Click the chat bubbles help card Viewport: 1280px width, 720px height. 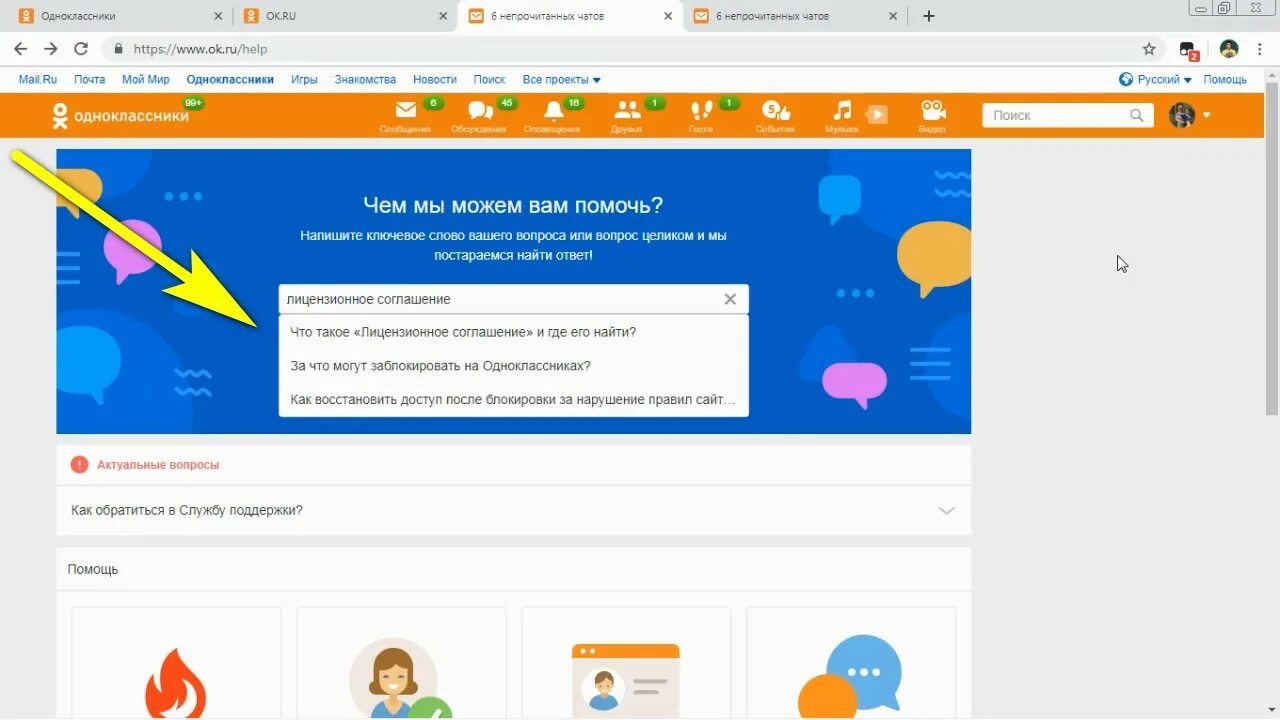tap(851, 663)
